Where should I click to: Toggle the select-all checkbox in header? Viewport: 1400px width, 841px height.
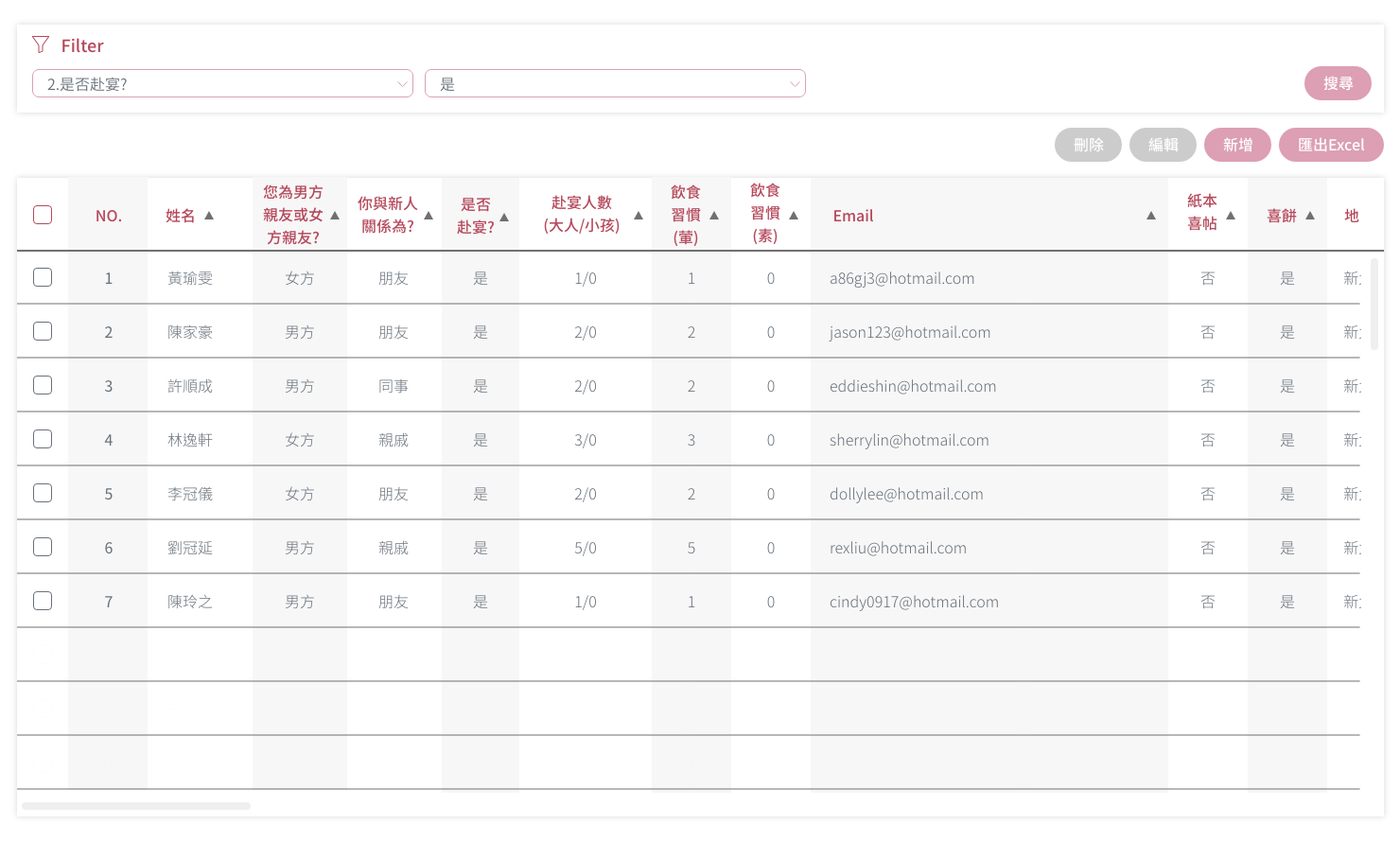point(43,215)
